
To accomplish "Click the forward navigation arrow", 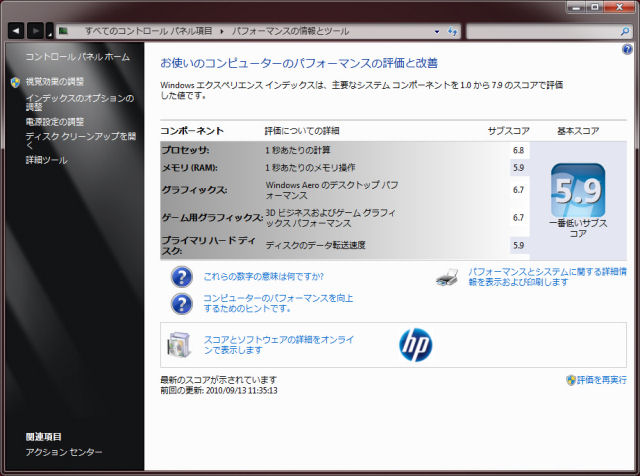I will [x=36, y=31].
